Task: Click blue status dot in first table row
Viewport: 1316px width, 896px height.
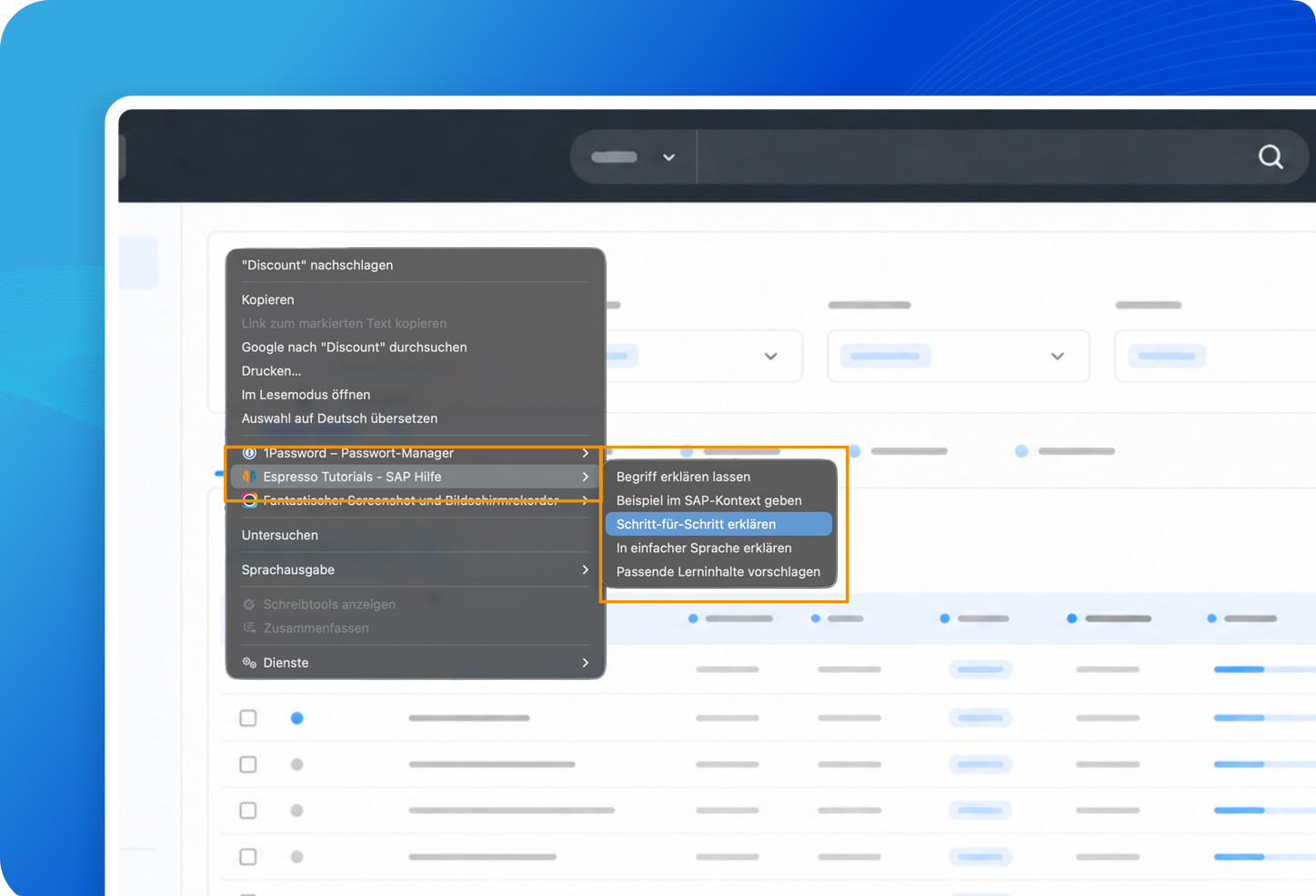Action: (x=296, y=719)
